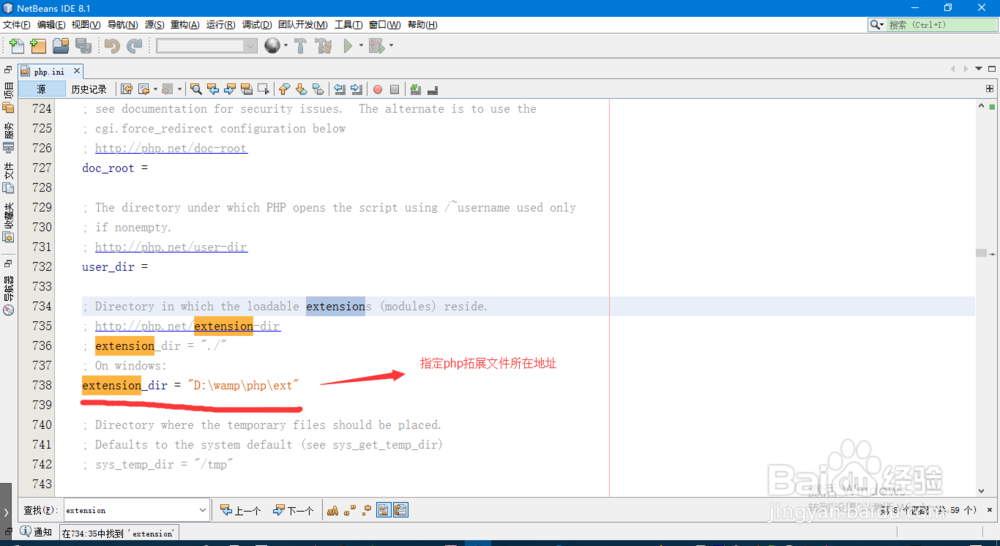The height and width of the screenshot is (546, 1000).
Task: Click the editor vertical scrollbar thumb
Action: click(981, 253)
